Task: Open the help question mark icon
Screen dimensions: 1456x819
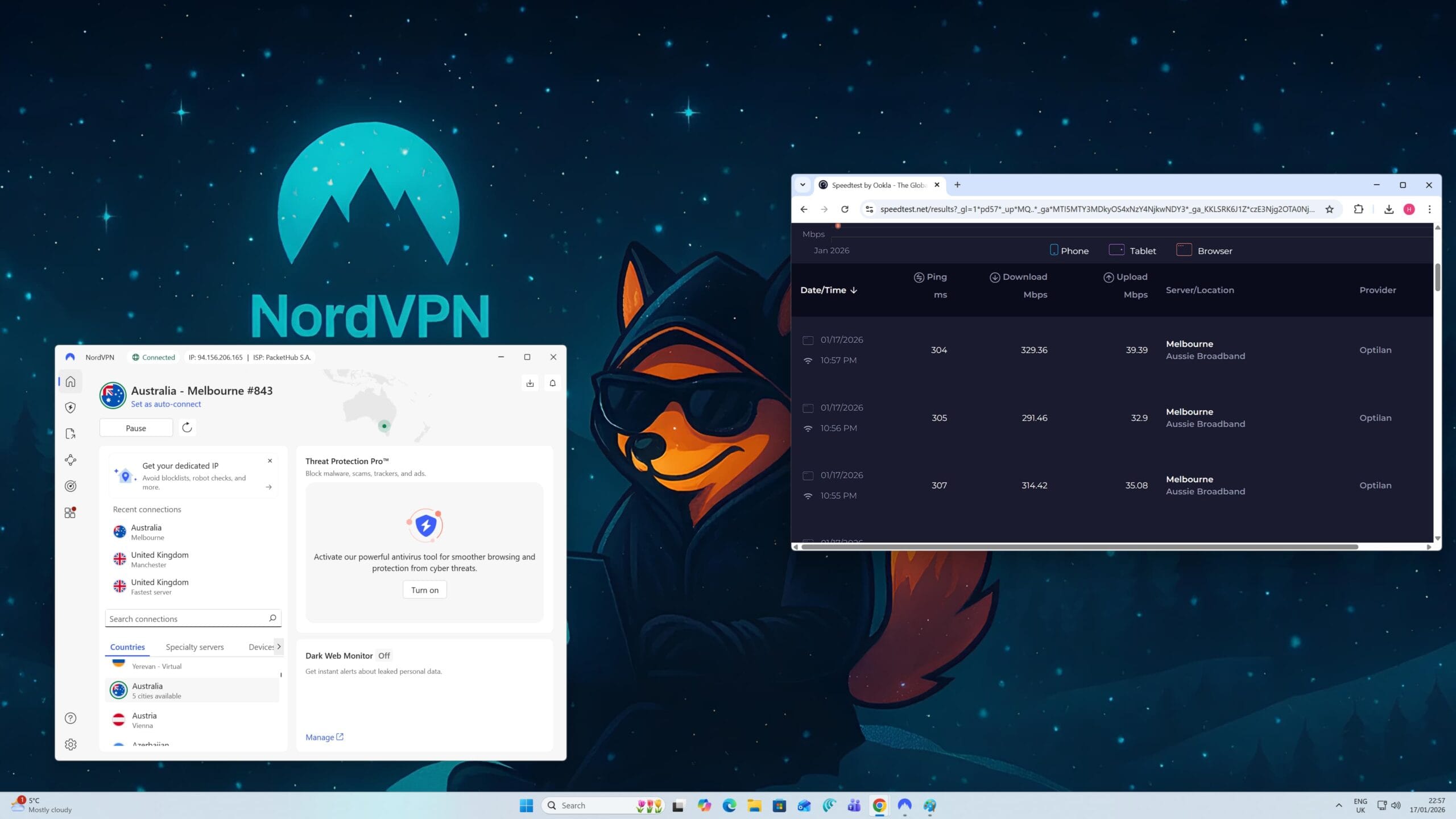Action: coord(71,718)
